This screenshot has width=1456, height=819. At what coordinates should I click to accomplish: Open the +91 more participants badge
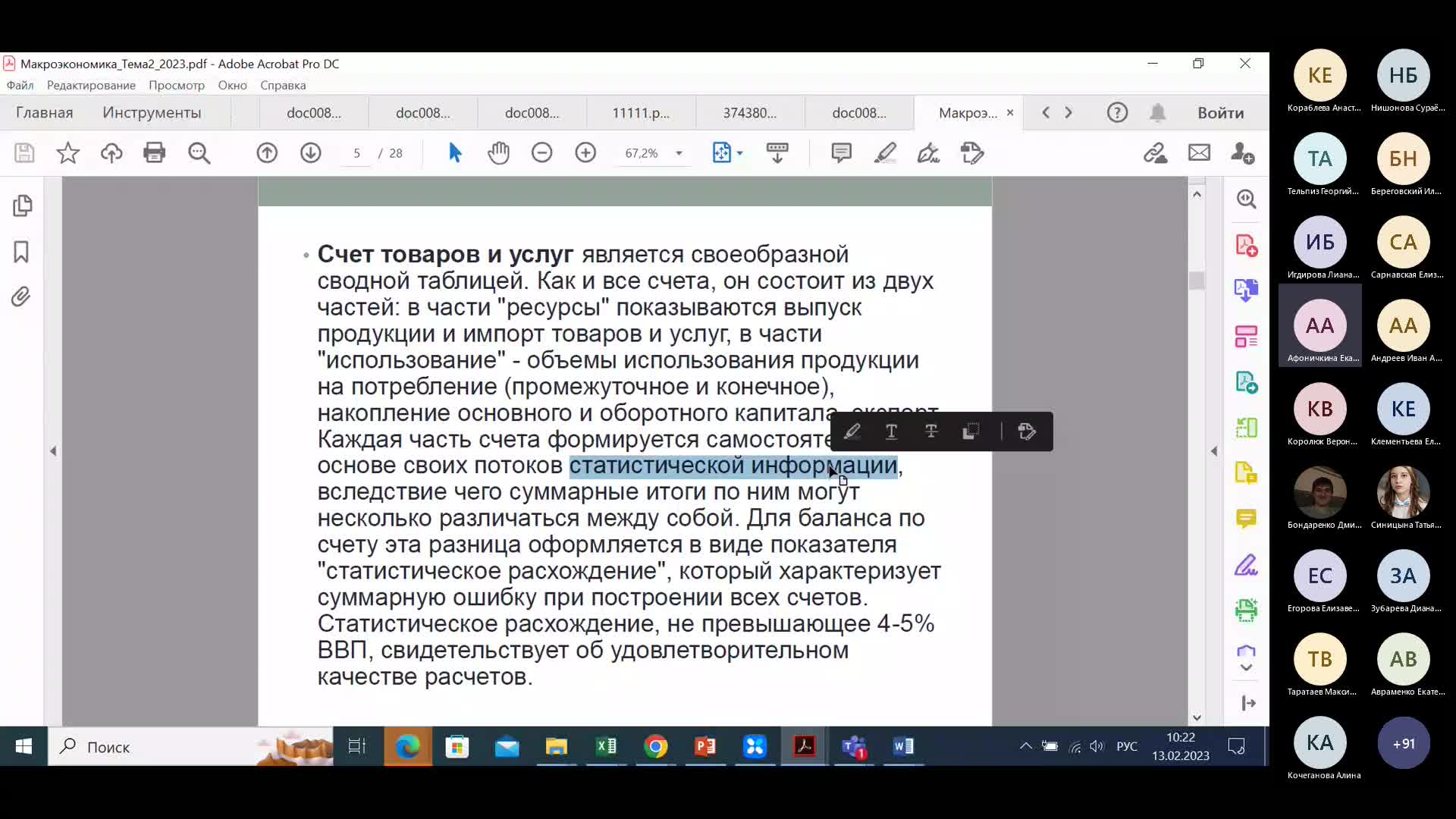1403,743
